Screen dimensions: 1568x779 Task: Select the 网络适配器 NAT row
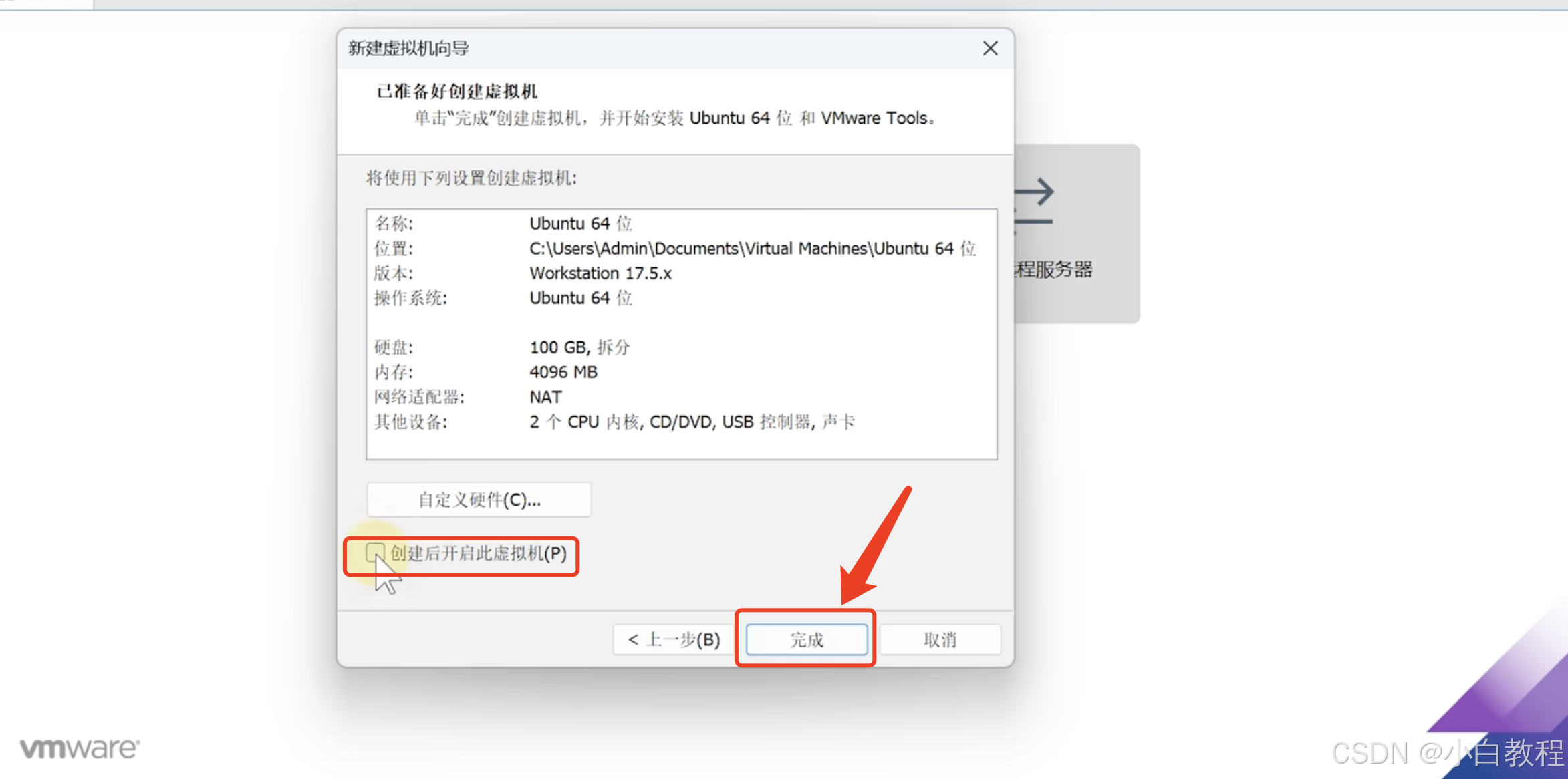545,397
